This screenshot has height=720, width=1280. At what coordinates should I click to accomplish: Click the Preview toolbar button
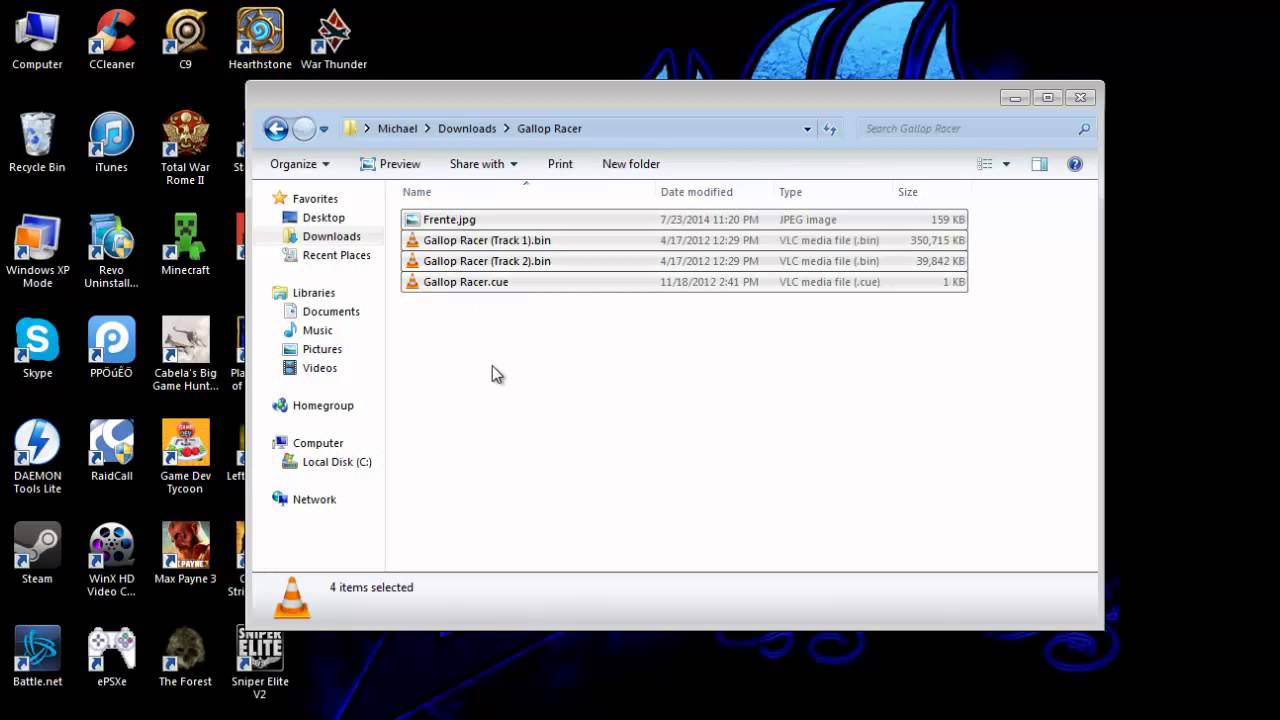coord(390,164)
